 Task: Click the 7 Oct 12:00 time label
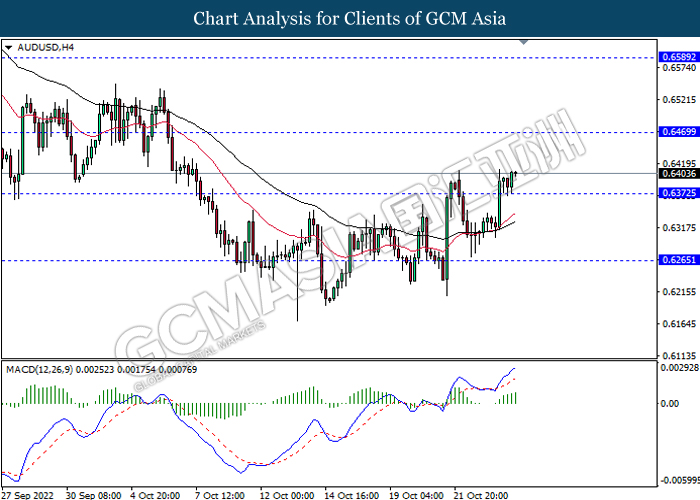tap(220, 495)
